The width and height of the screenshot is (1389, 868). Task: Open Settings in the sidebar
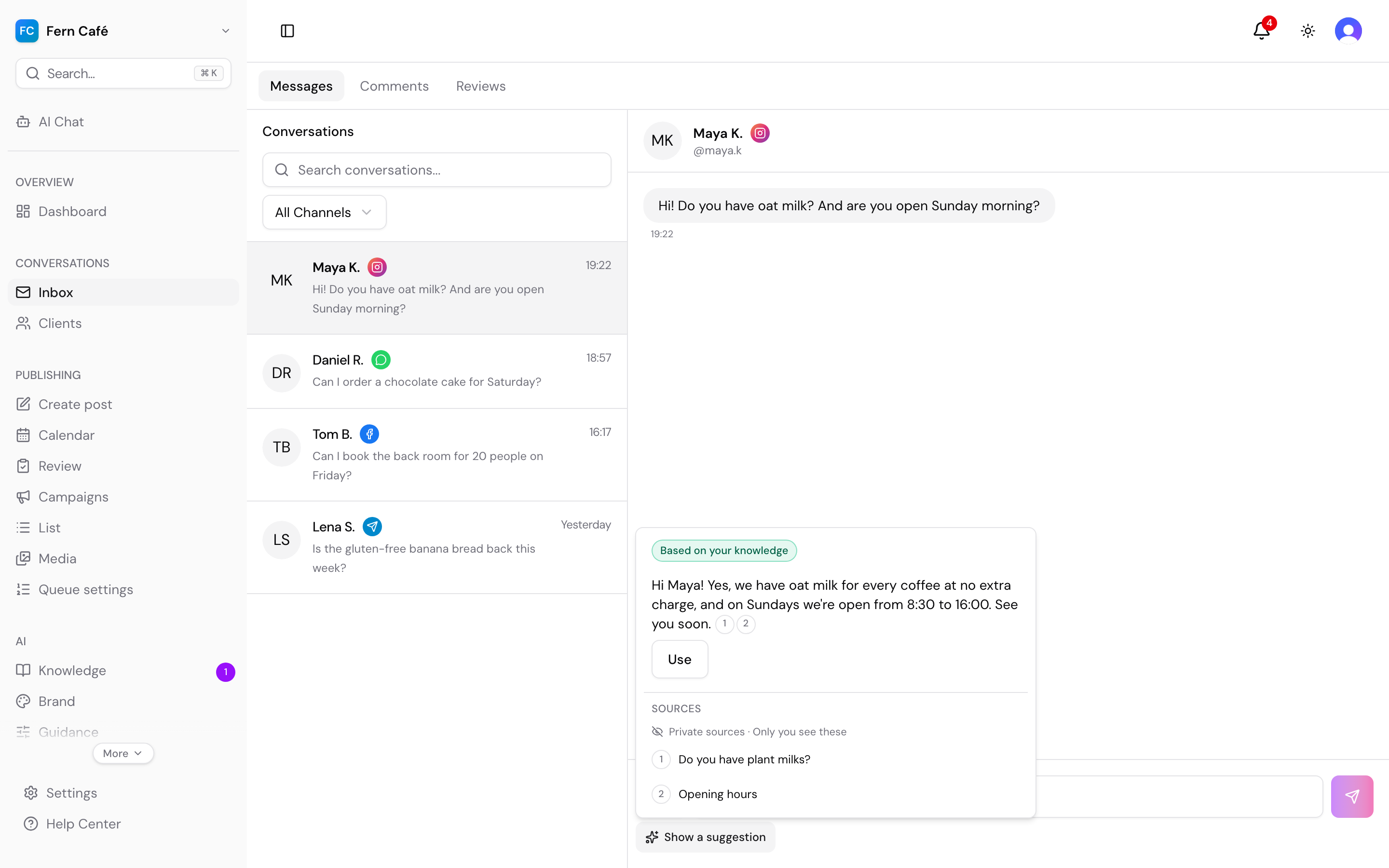[x=123, y=793]
